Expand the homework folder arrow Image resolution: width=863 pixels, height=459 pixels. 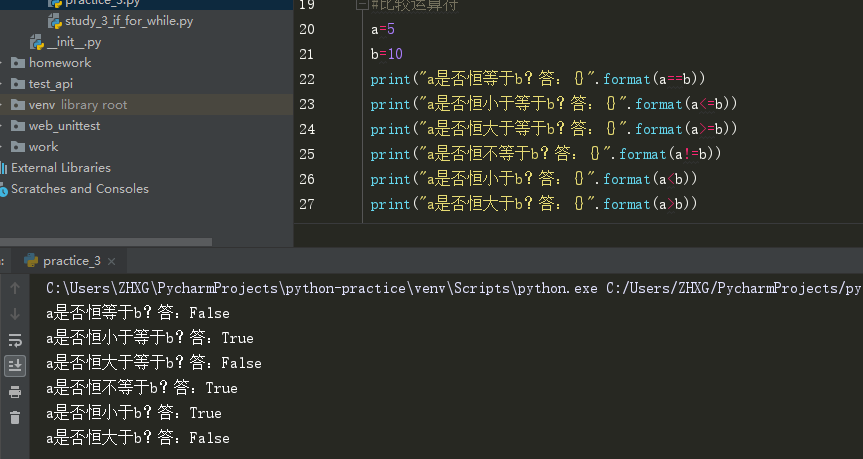tap(2, 63)
